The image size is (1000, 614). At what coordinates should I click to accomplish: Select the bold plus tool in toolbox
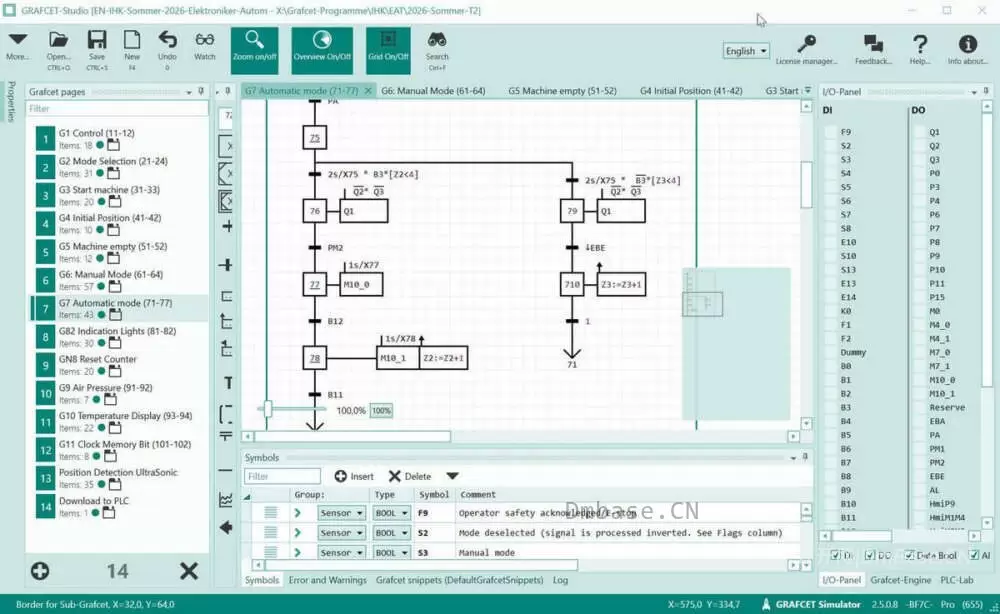coord(226,265)
